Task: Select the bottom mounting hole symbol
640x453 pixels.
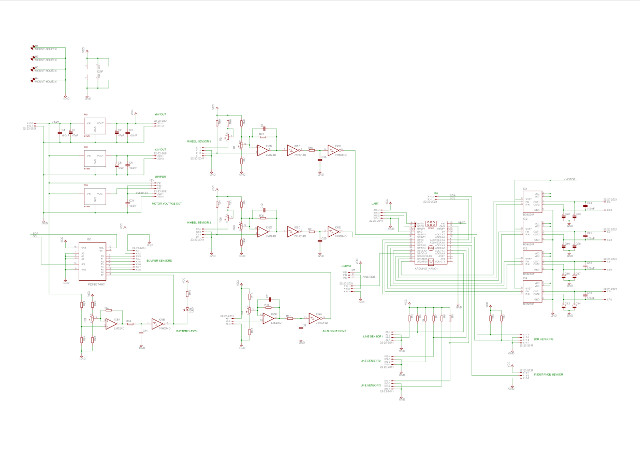Action: coord(35,83)
